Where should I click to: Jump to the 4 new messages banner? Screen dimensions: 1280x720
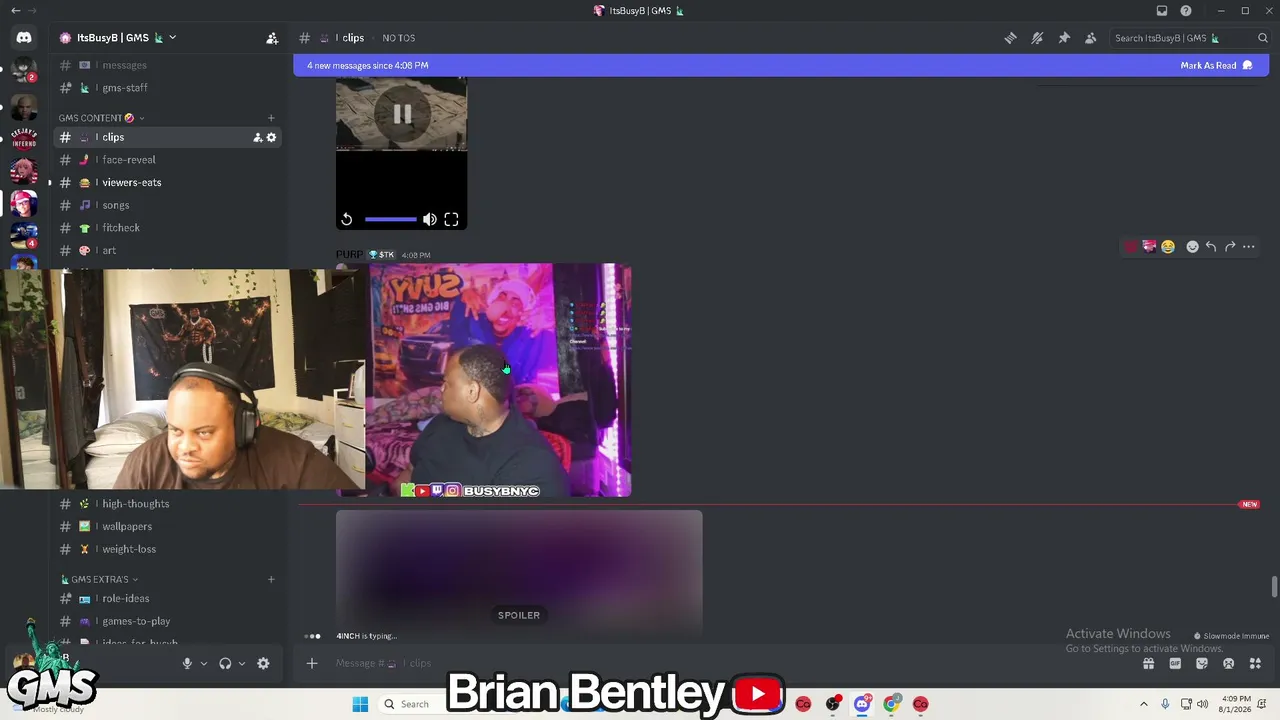coord(781,66)
